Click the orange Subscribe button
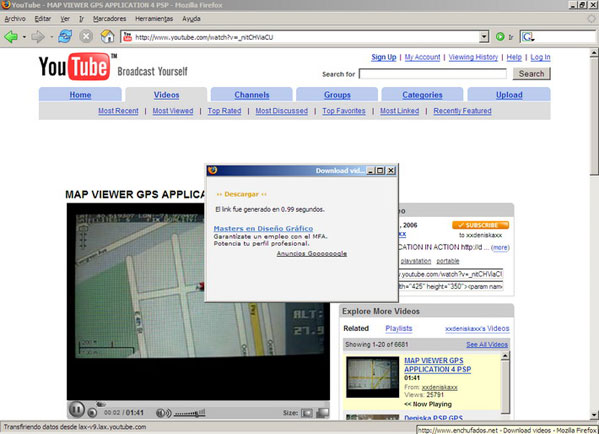Screen dimensions: 599x434 pos(481,225)
